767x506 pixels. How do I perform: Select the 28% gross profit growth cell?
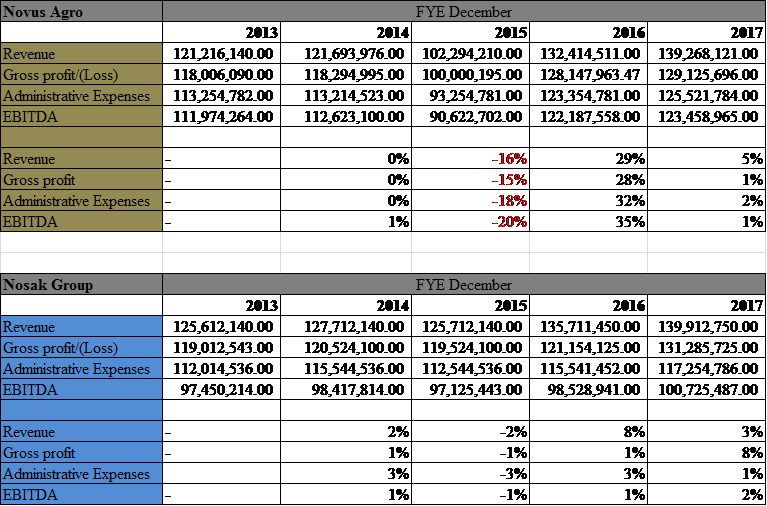[588, 180]
